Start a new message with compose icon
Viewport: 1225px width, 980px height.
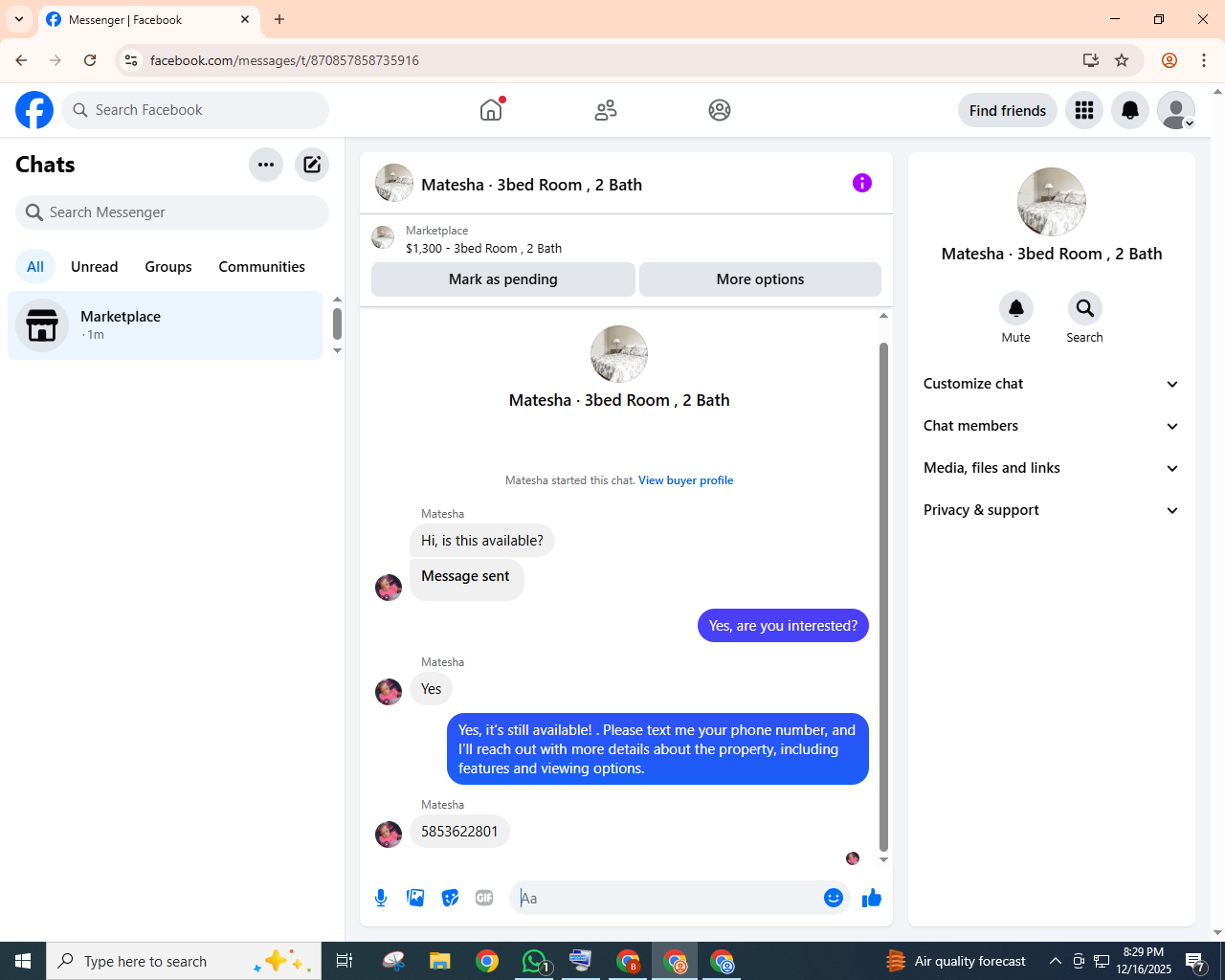[312, 165]
